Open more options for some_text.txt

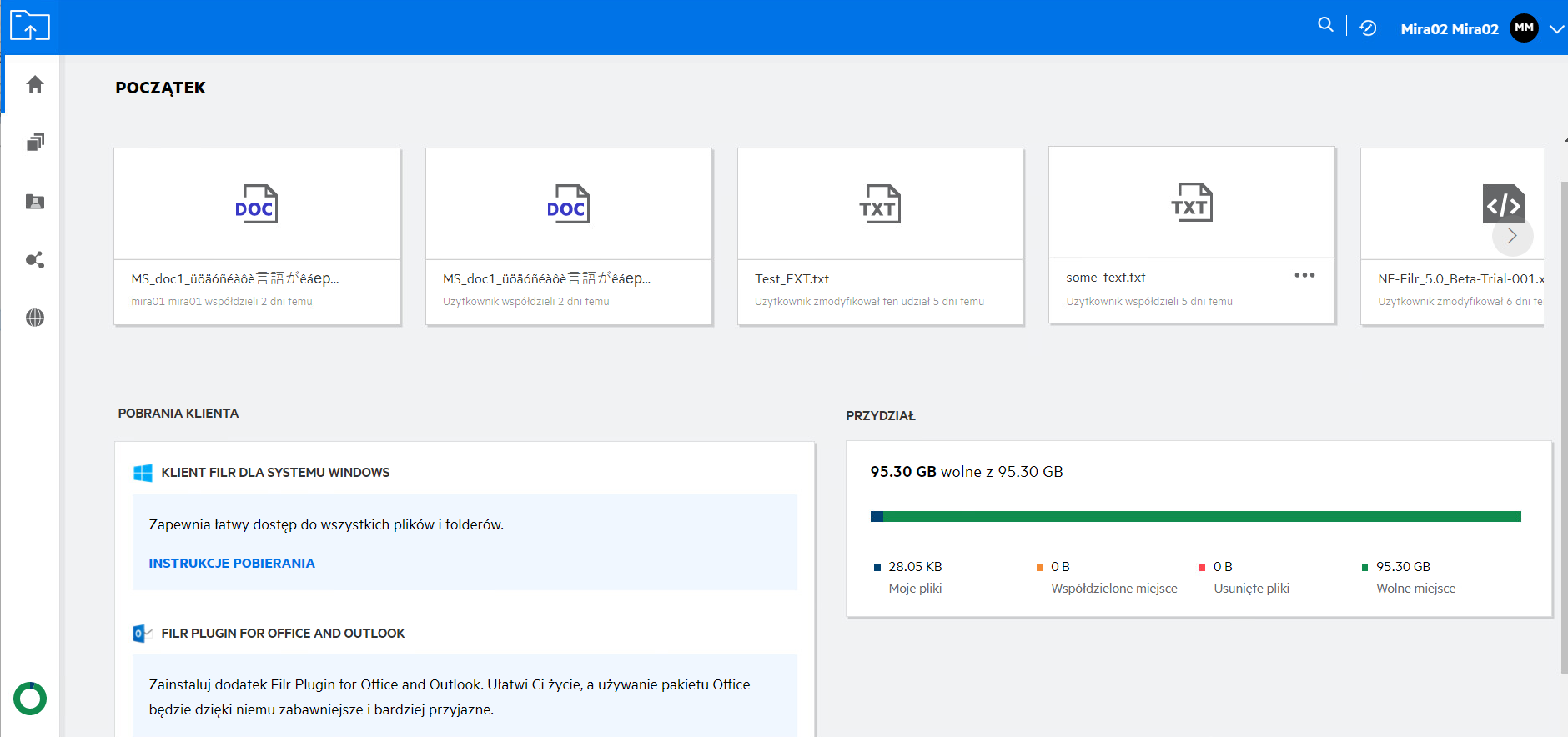tap(1304, 275)
